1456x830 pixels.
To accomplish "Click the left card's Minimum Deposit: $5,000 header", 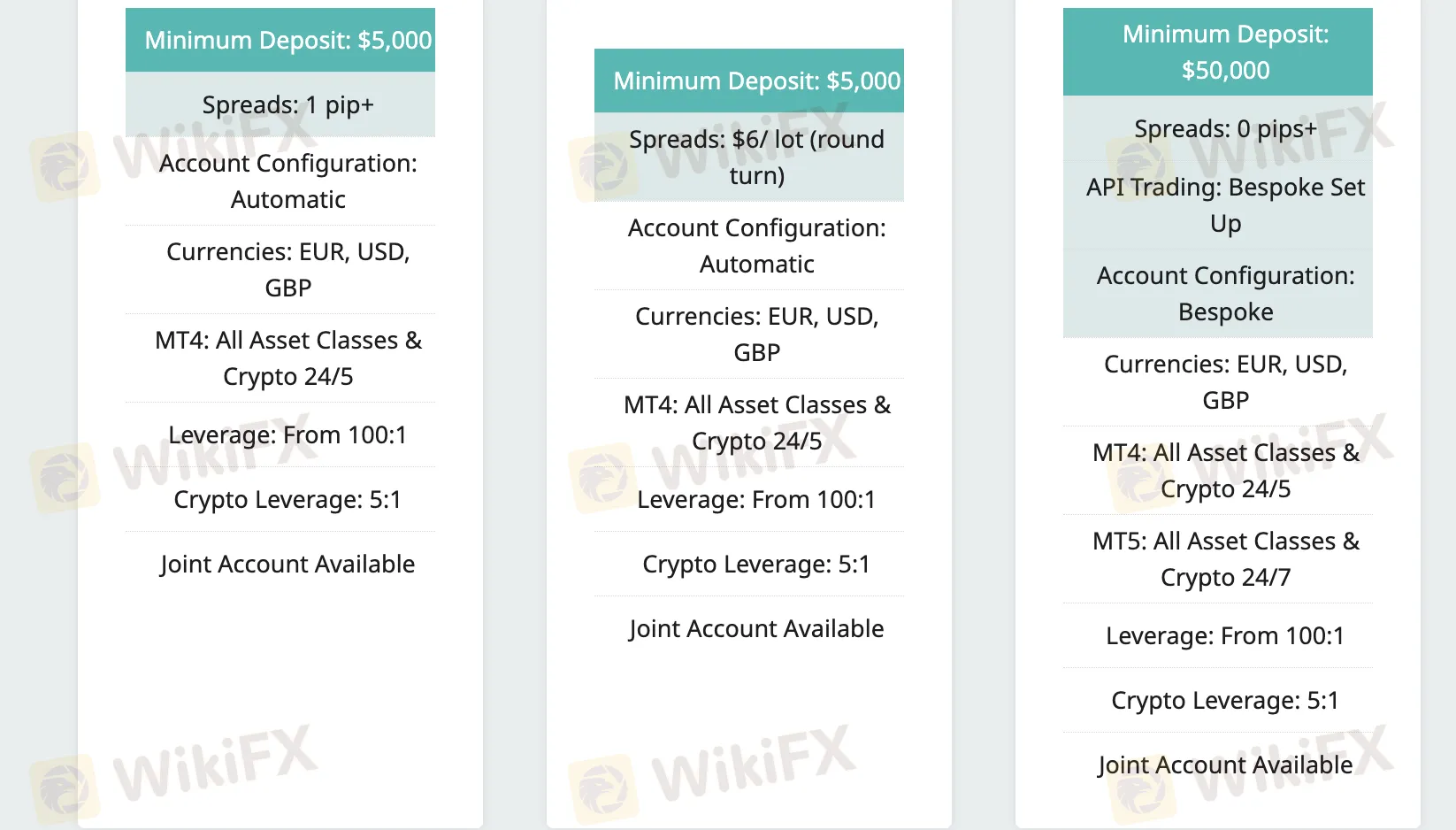I will 280,40.
